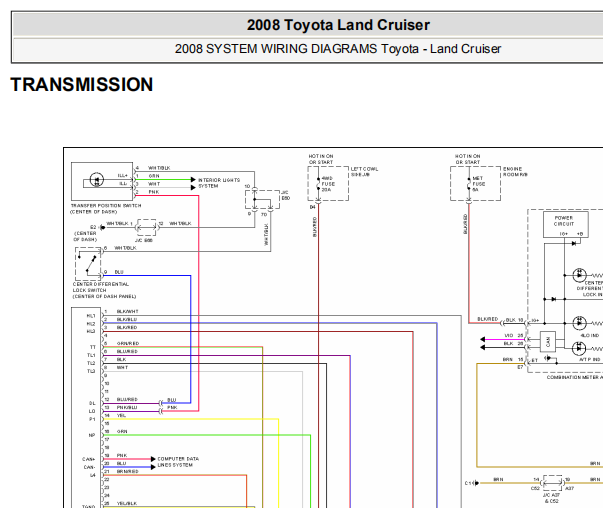
Task: Click 'HOT IN ON OR START' above MET fuse
Action: [467, 159]
